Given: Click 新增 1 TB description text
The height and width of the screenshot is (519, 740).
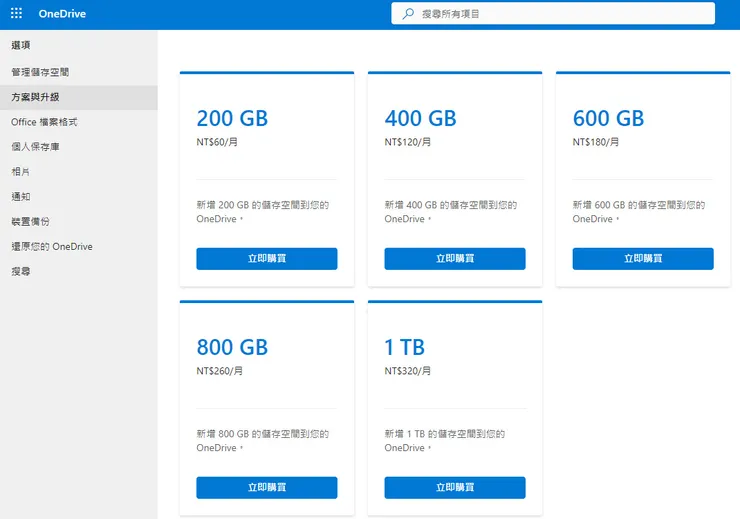Looking at the screenshot, I should (x=445, y=441).
